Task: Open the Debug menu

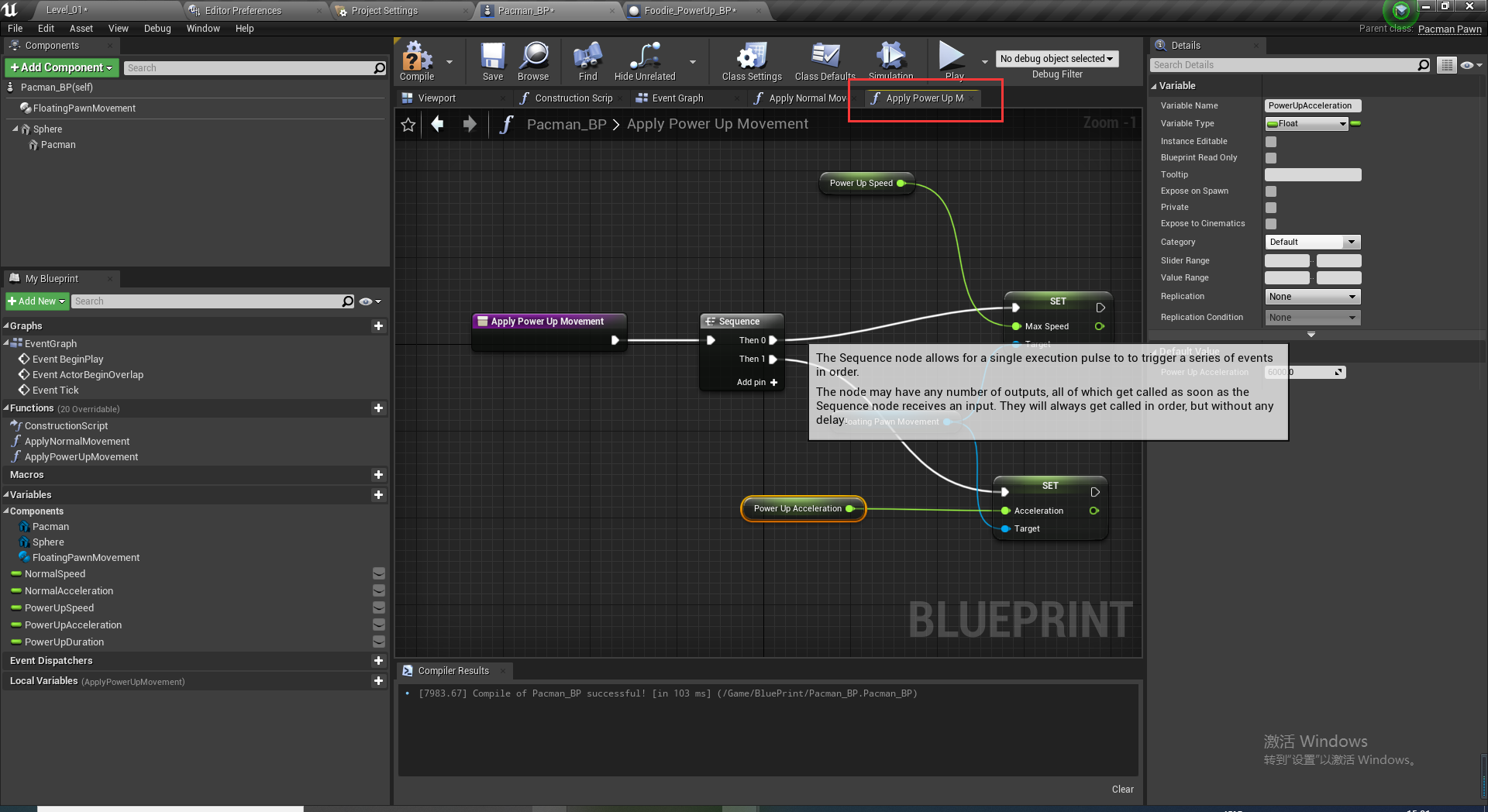Action: pos(157,28)
